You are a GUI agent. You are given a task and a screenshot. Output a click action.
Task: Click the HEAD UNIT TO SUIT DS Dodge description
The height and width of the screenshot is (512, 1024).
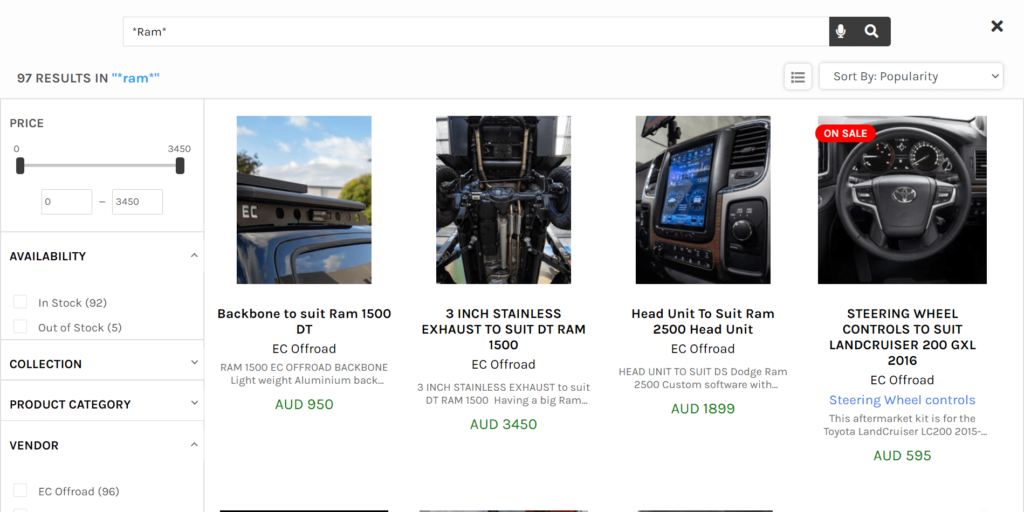pyautogui.click(x=703, y=378)
